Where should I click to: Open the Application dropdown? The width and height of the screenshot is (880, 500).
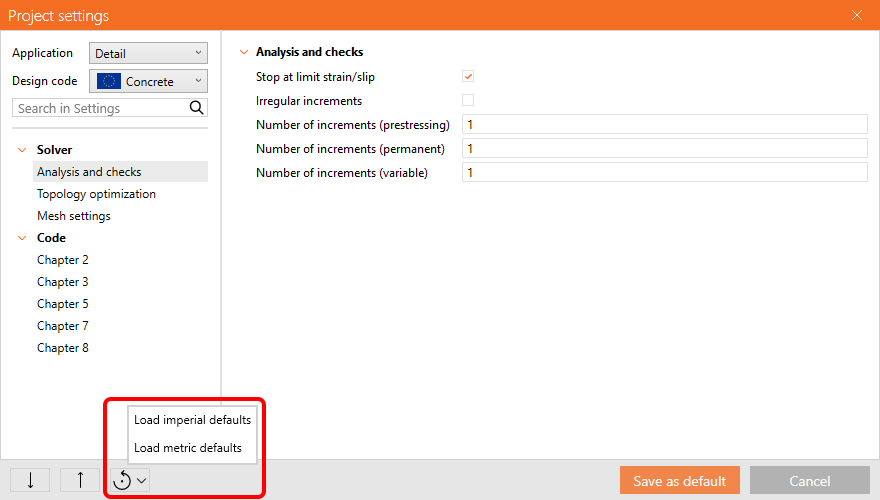click(x=148, y=53)
